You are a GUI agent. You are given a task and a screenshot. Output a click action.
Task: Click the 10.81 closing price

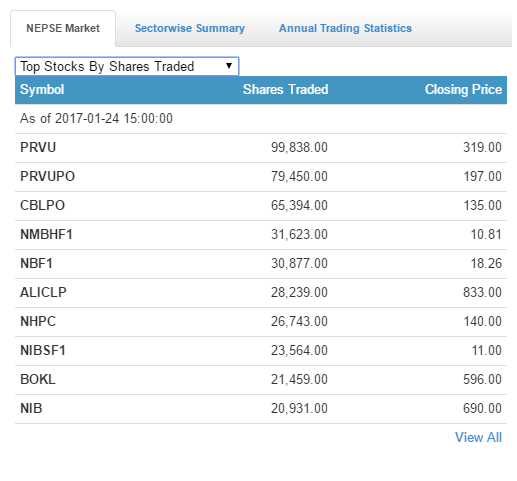486,234
